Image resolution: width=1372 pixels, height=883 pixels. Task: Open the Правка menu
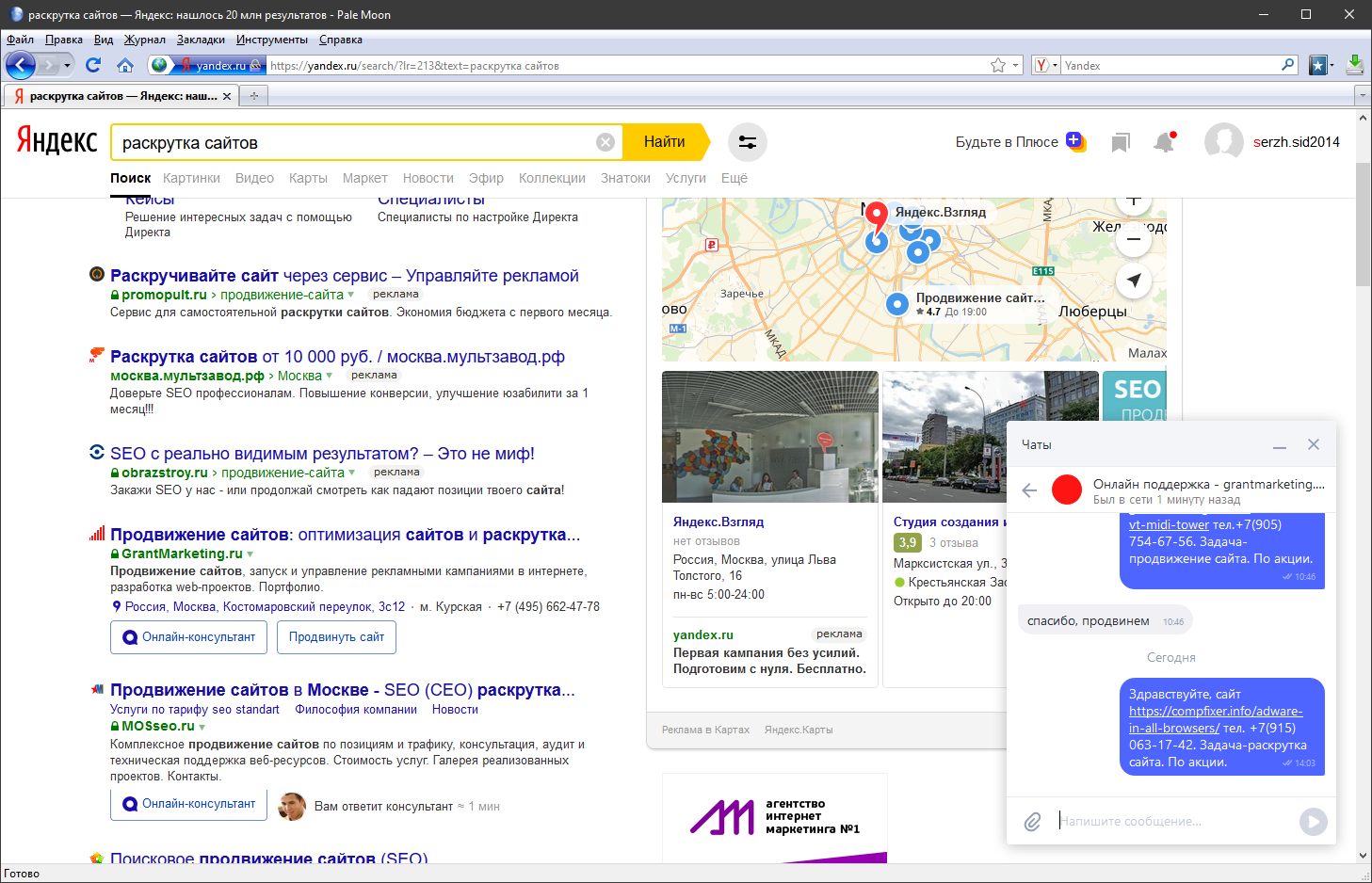pyautogui.click(x=64, y=40)
